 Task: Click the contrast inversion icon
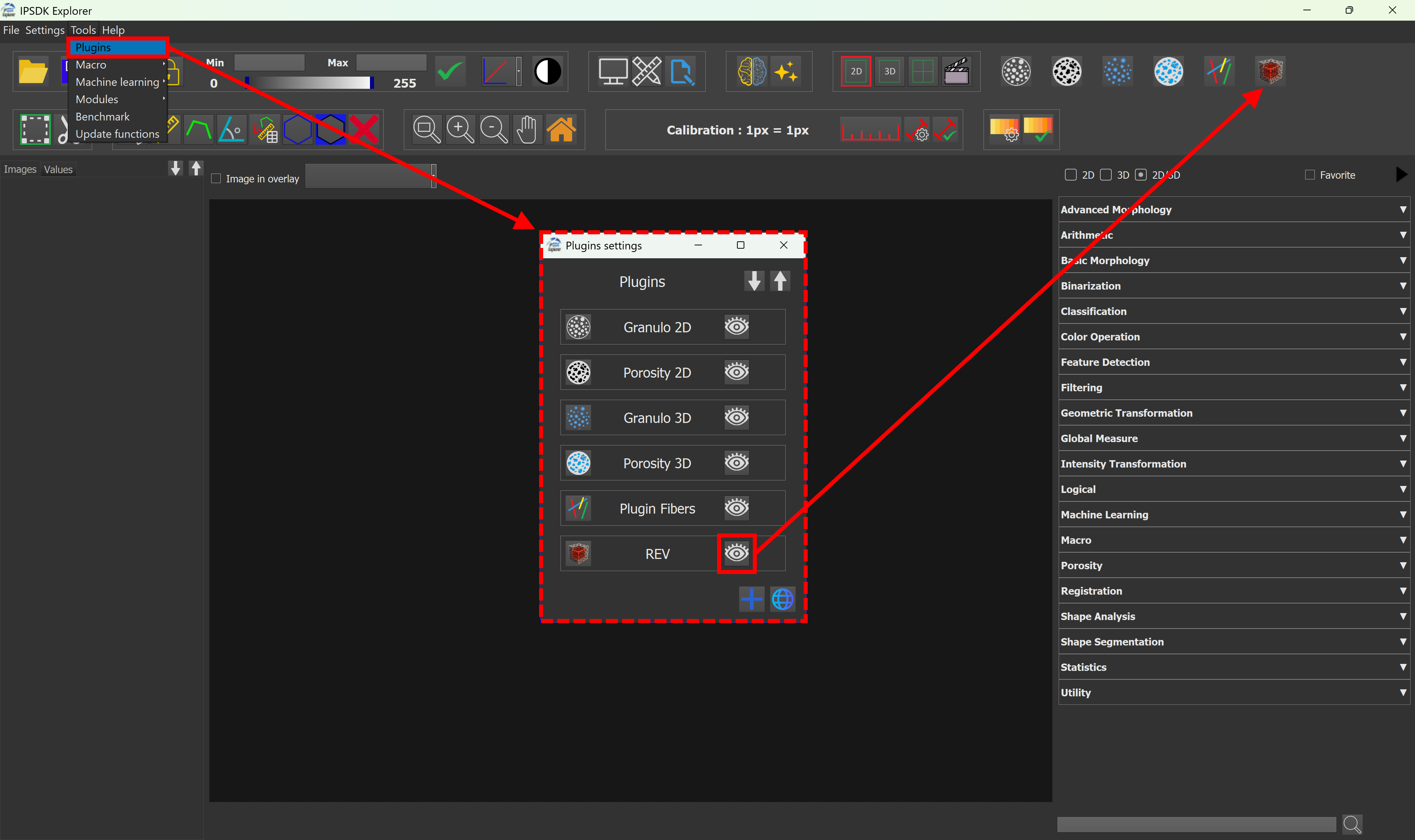(546, 71)
